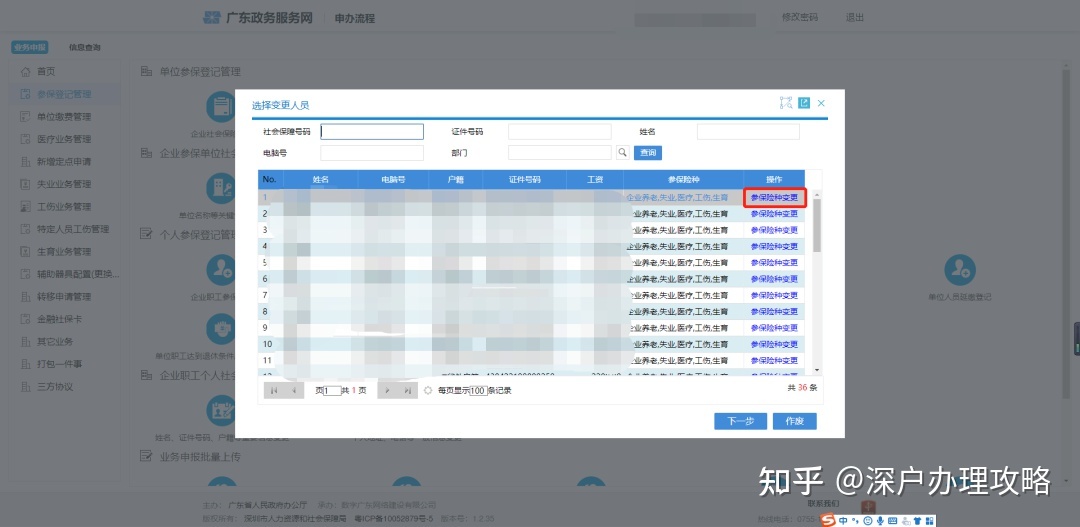Go to next page in pagination
The height and width of the screenshot is (527, 1080).
click(x=388, y=391)
